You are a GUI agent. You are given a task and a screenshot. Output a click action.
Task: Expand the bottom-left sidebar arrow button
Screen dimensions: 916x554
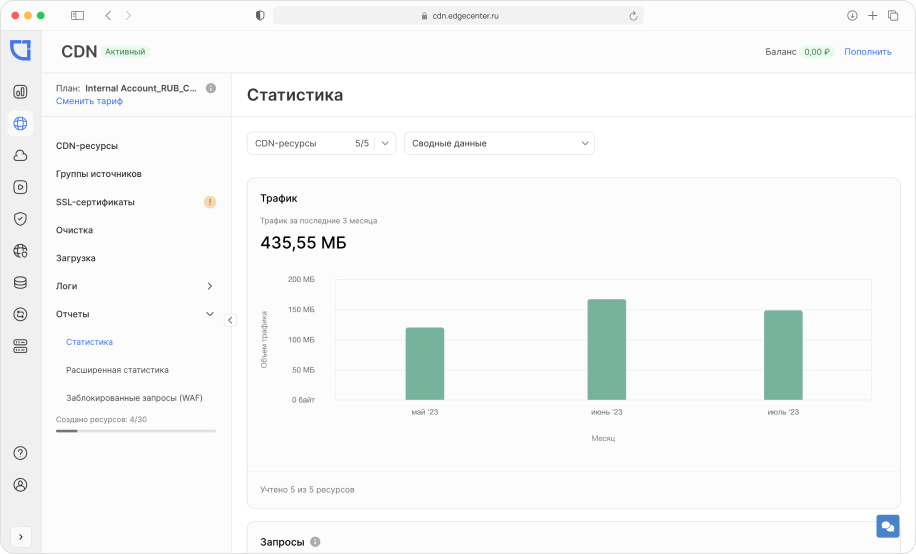[x=20, y=536]
